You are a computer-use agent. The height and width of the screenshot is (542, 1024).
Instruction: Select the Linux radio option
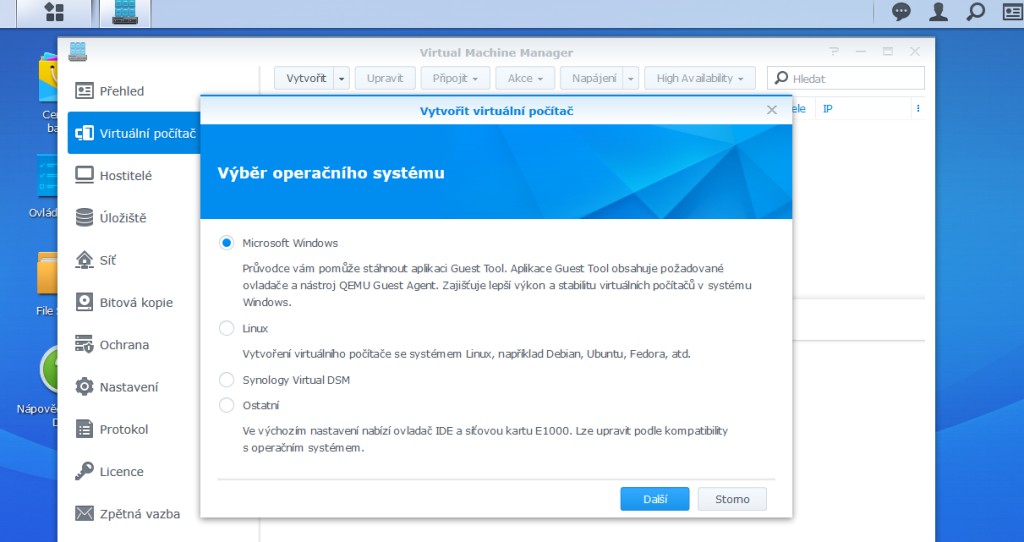[x=226, y=328]
